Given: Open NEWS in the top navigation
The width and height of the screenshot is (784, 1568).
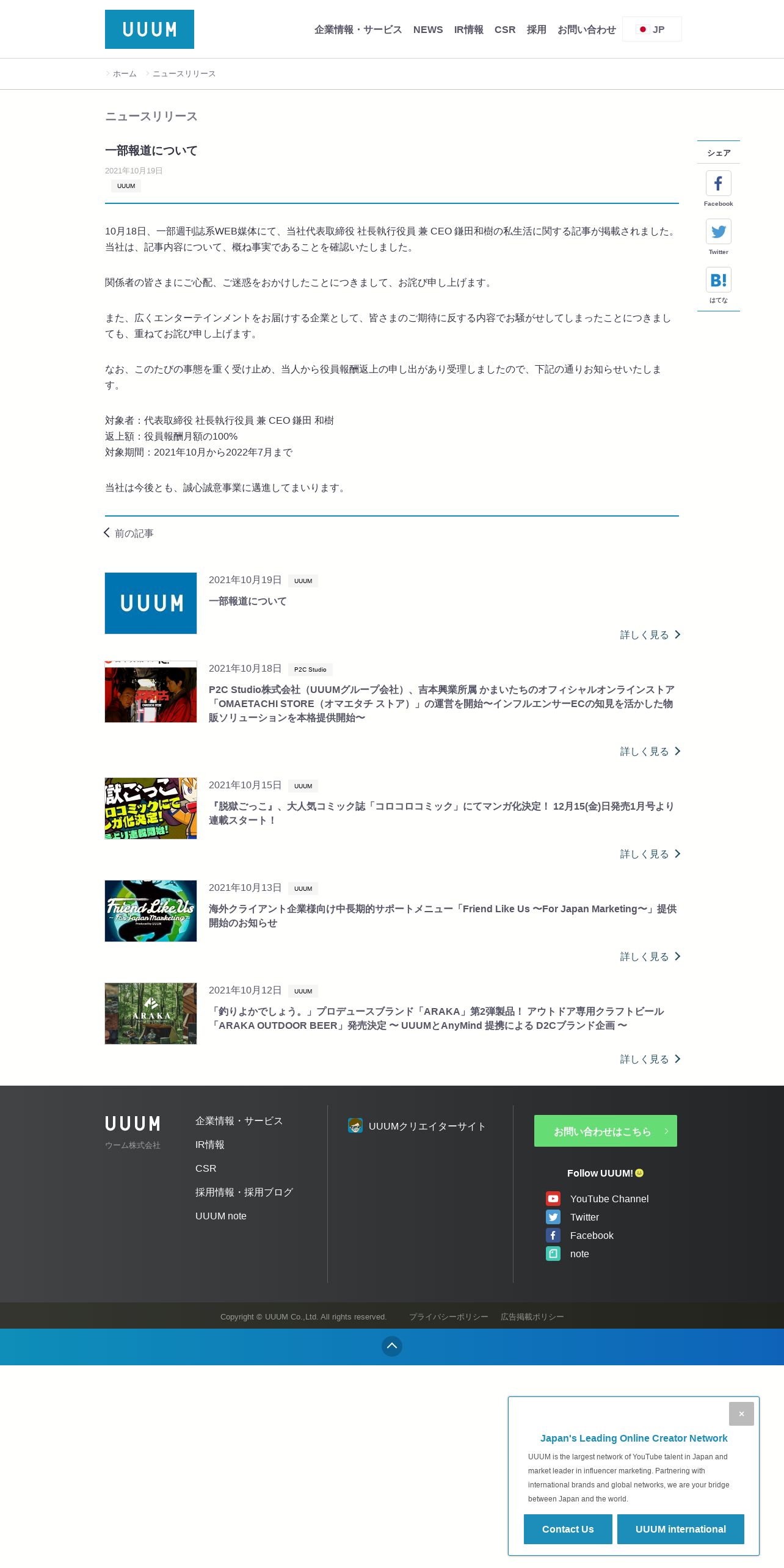Looking at the screenshot, I should pos(428,29).
